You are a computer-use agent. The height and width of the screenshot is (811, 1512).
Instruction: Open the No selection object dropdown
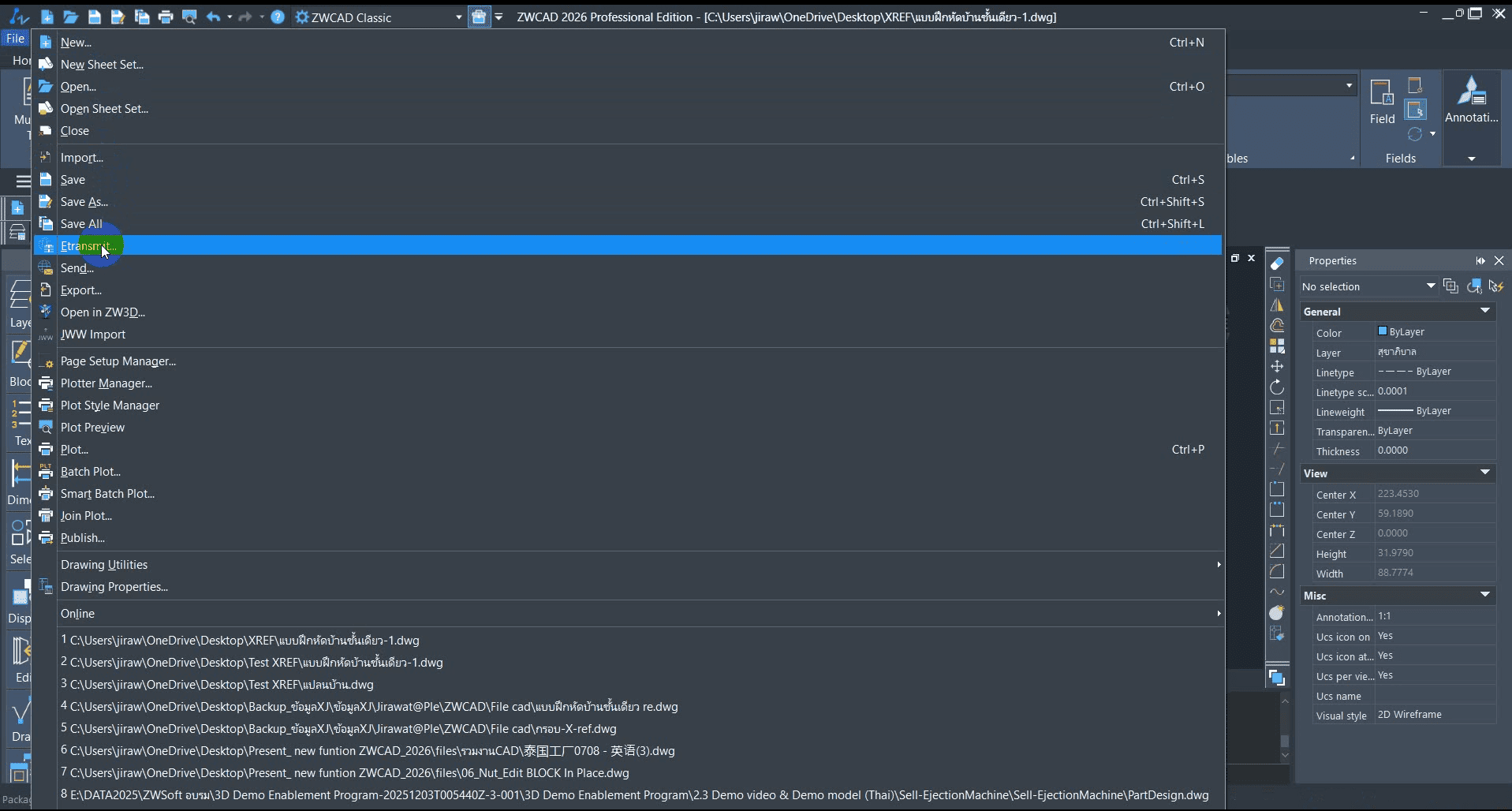tap(1430, 286)
